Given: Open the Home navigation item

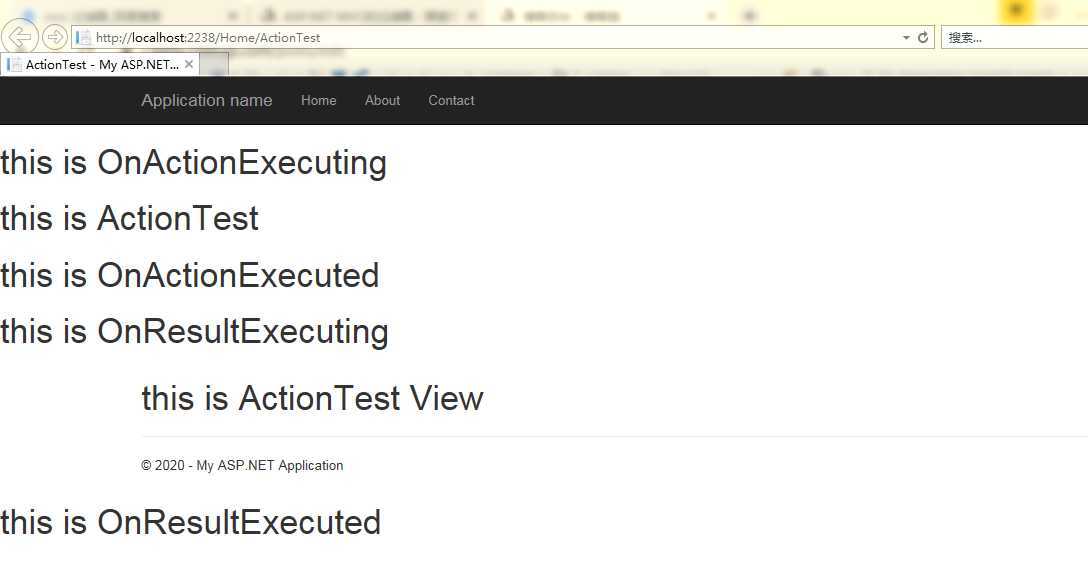Looking at the screenshot, I should pyautogui.click(x=318, y=100).
